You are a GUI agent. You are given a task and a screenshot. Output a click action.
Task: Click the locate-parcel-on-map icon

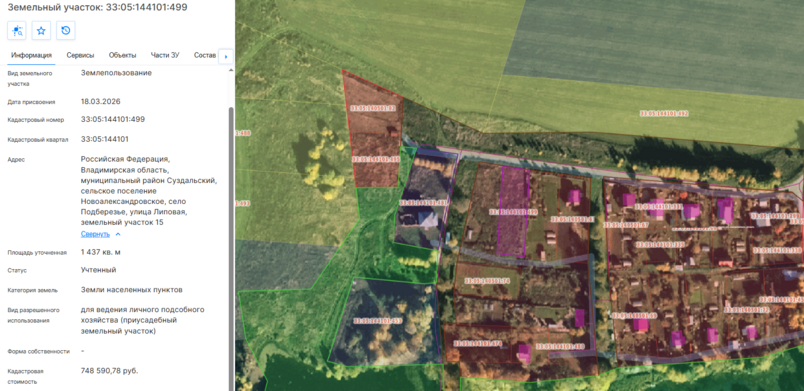coord(16,31)
